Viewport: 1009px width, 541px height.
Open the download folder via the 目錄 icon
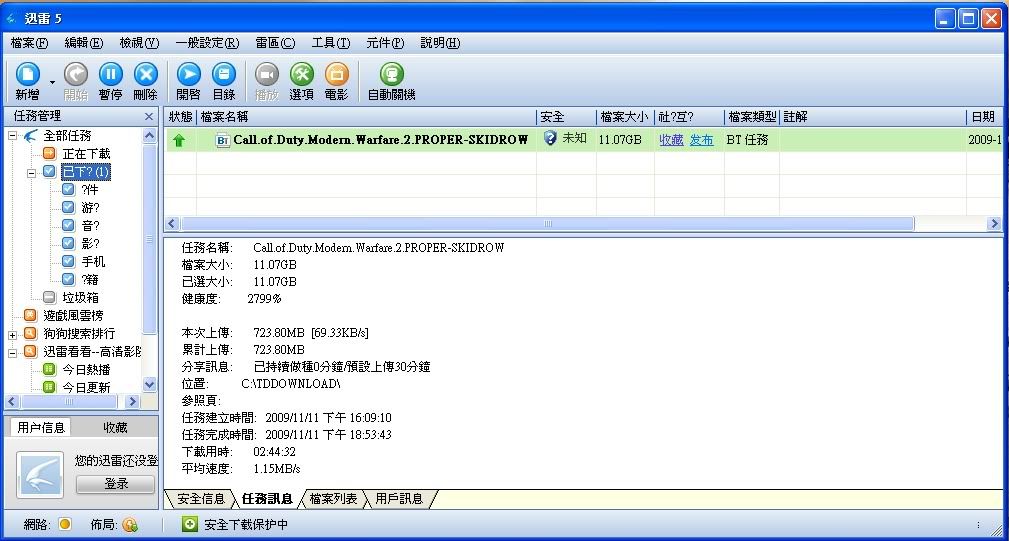(224, 75)
